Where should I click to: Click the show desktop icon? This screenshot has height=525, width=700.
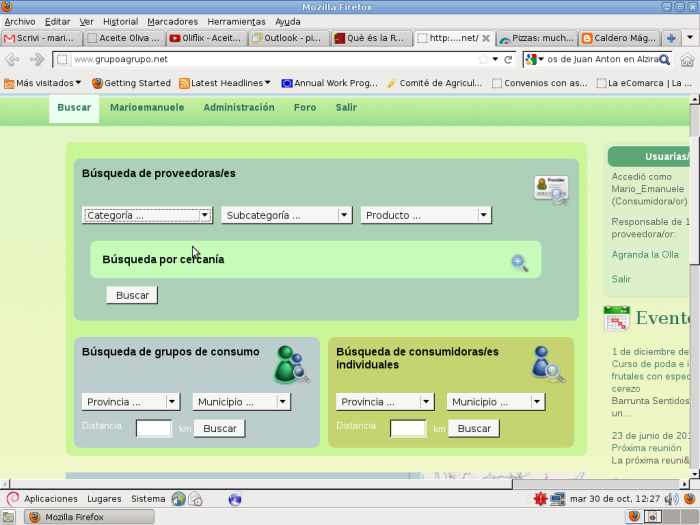click(x=8, y=517)
